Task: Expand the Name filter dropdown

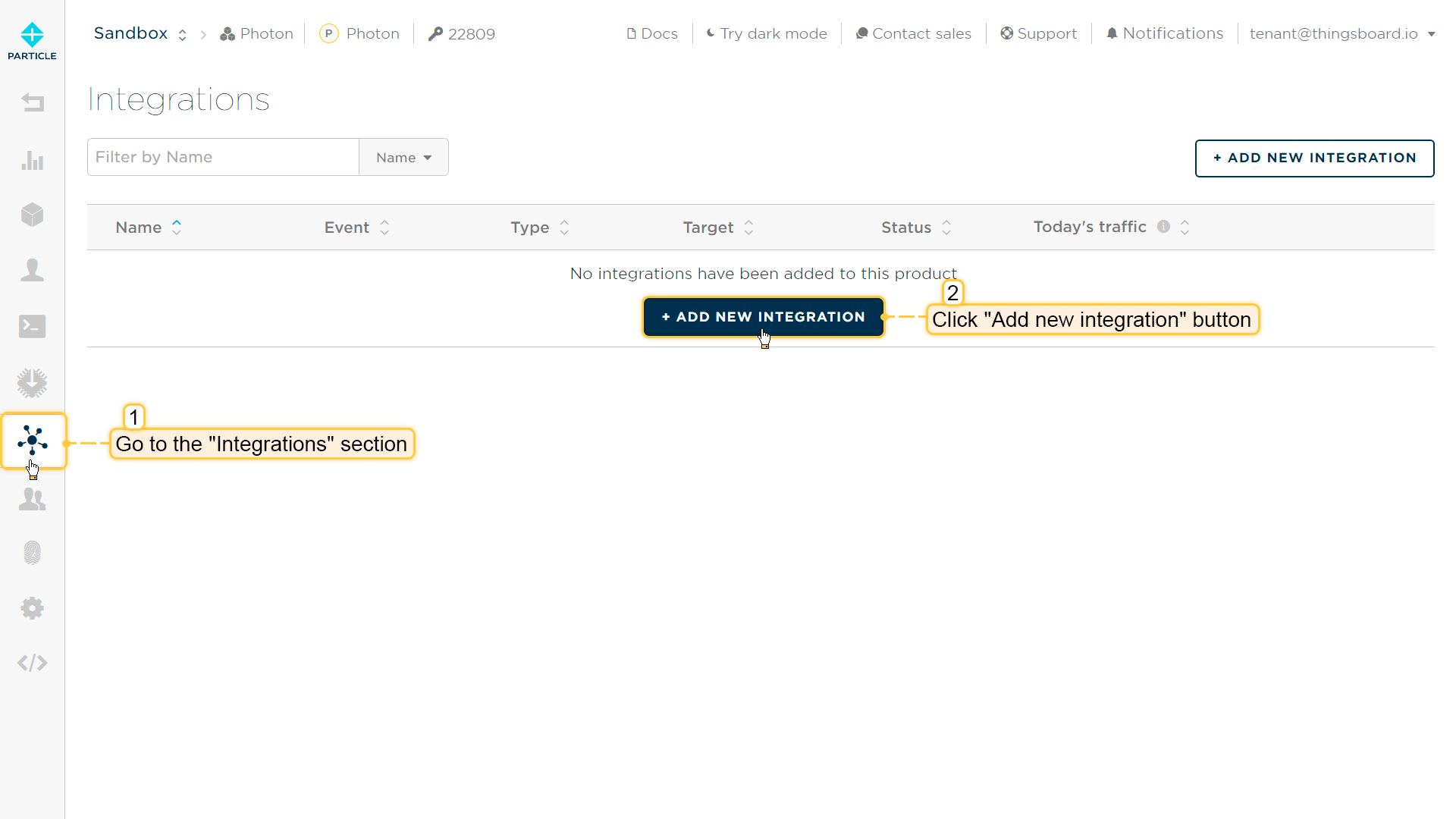Action: point(403,157)
